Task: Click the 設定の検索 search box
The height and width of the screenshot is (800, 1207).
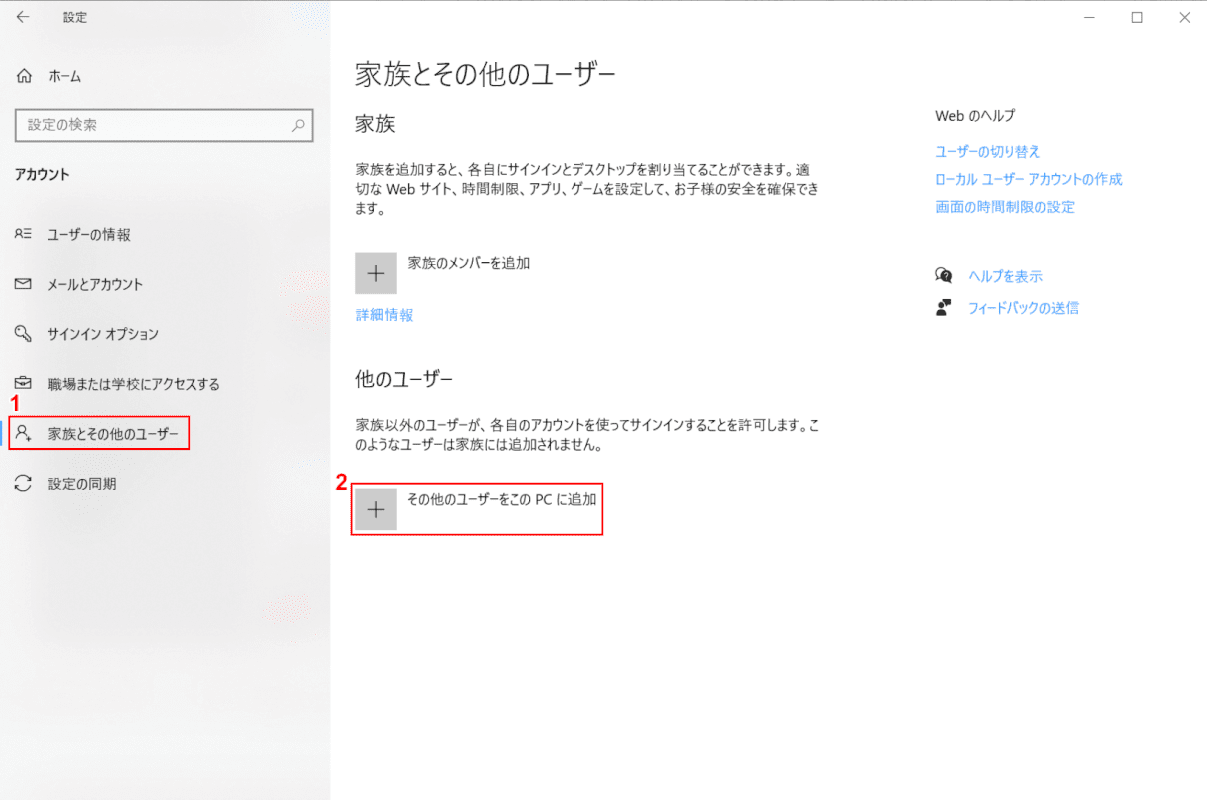Action: [164, 126]
